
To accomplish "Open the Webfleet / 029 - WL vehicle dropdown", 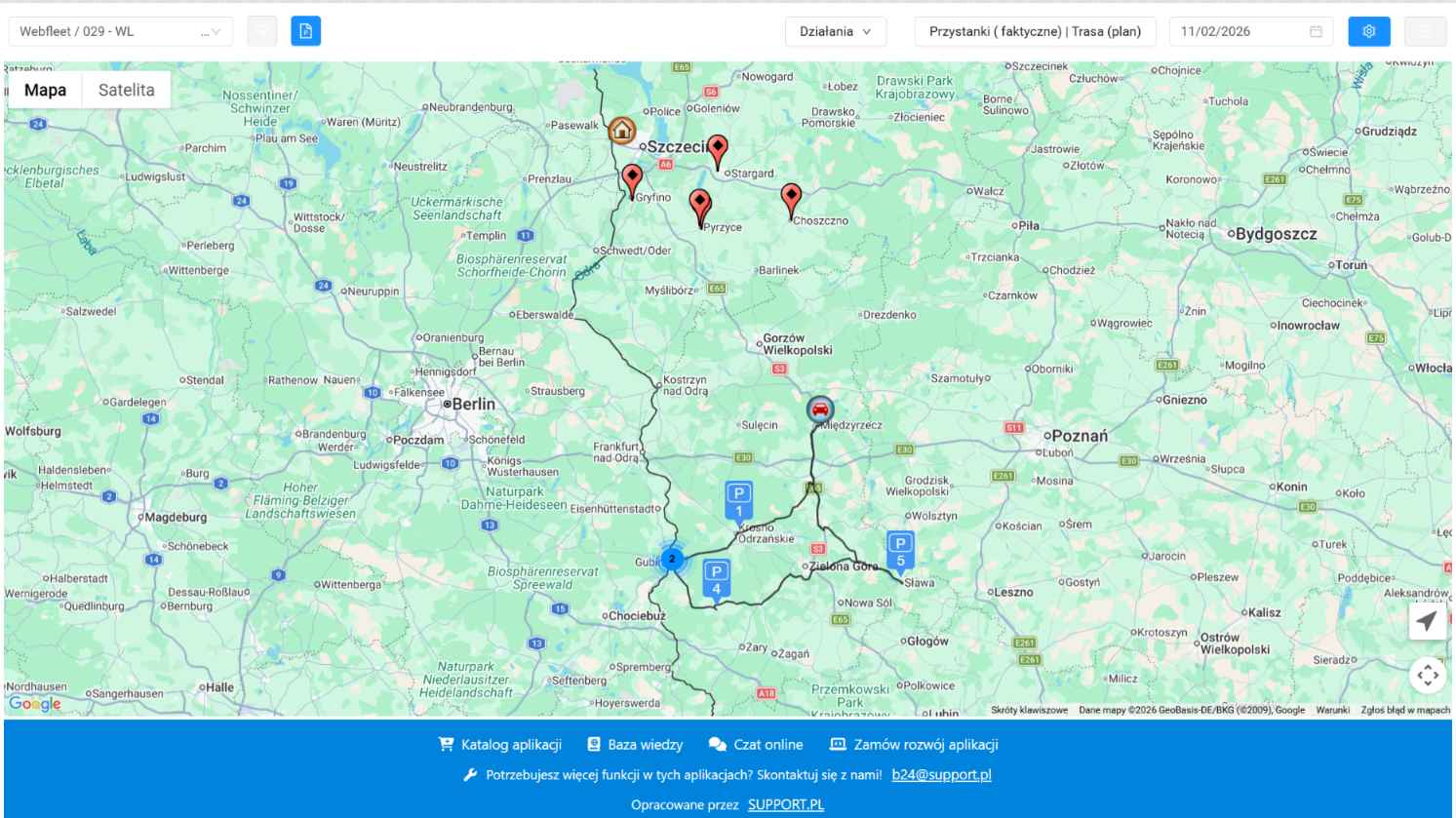I will [x=120, y=31].
